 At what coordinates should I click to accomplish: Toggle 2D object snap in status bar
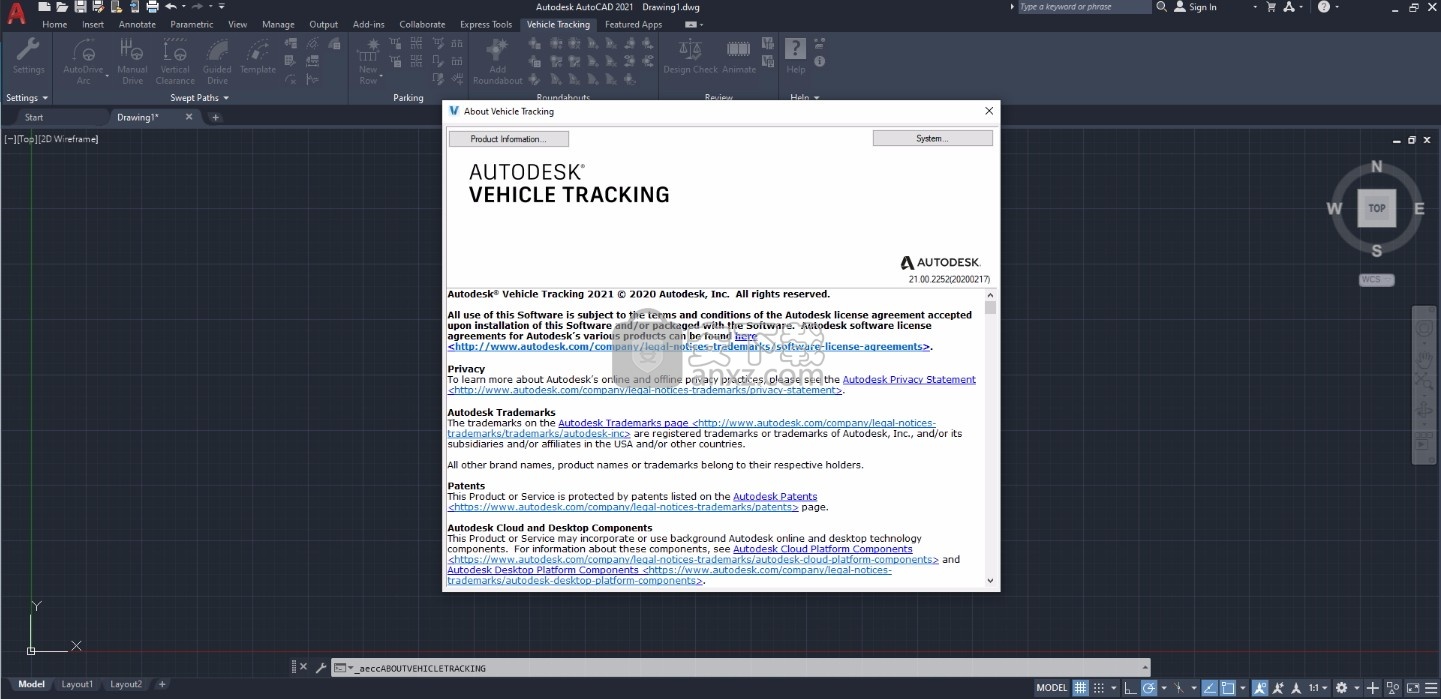[1228, 687]
